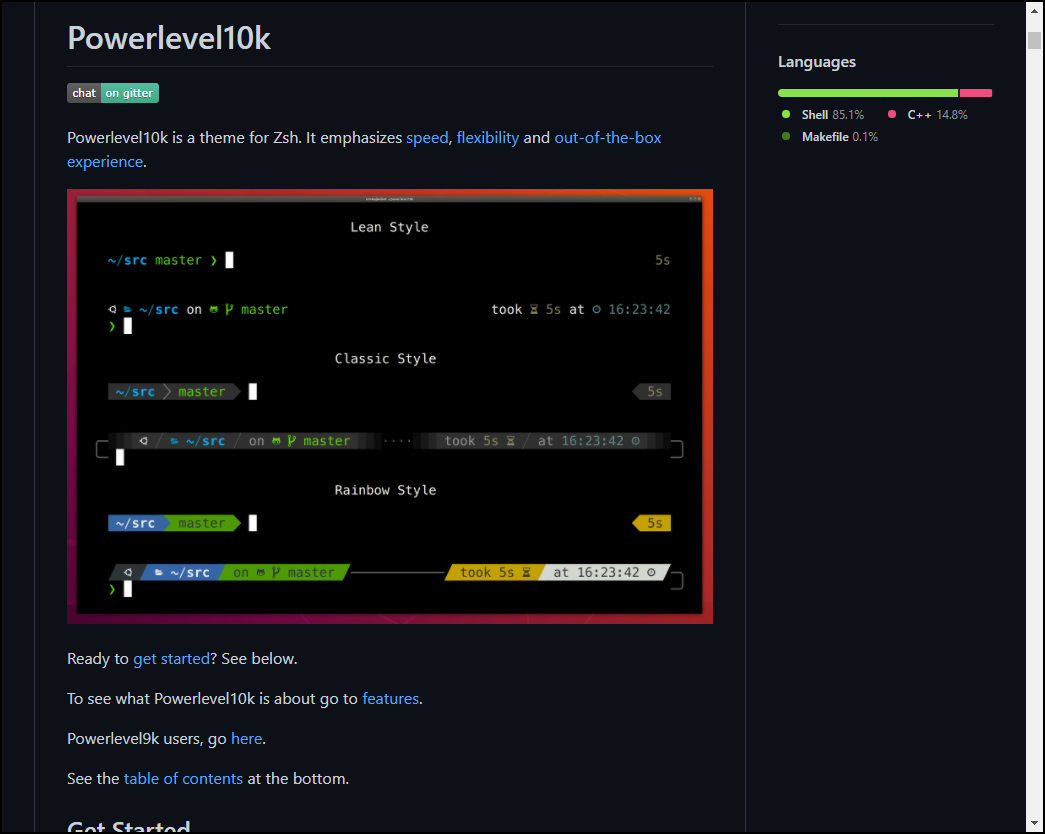Click the dark green Makefile language dot
The image size is (1045, 834).
[x=786, y=137]
